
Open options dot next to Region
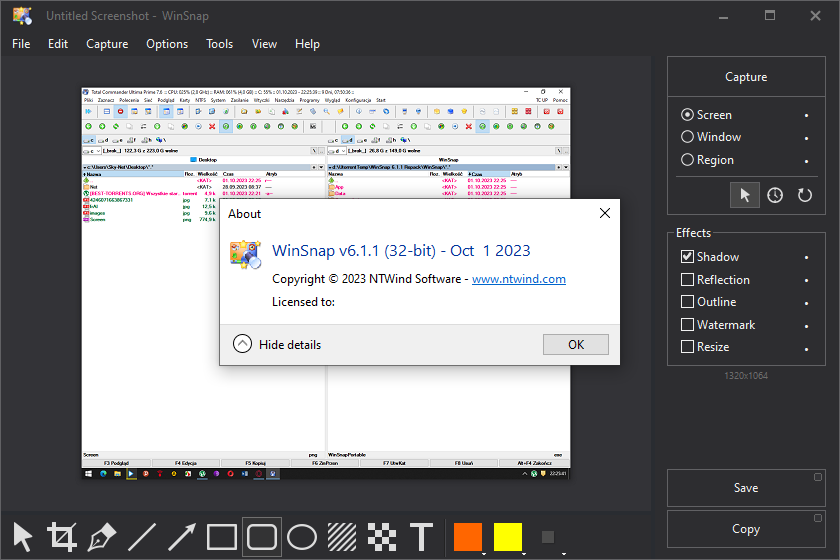tap(806, 161)
